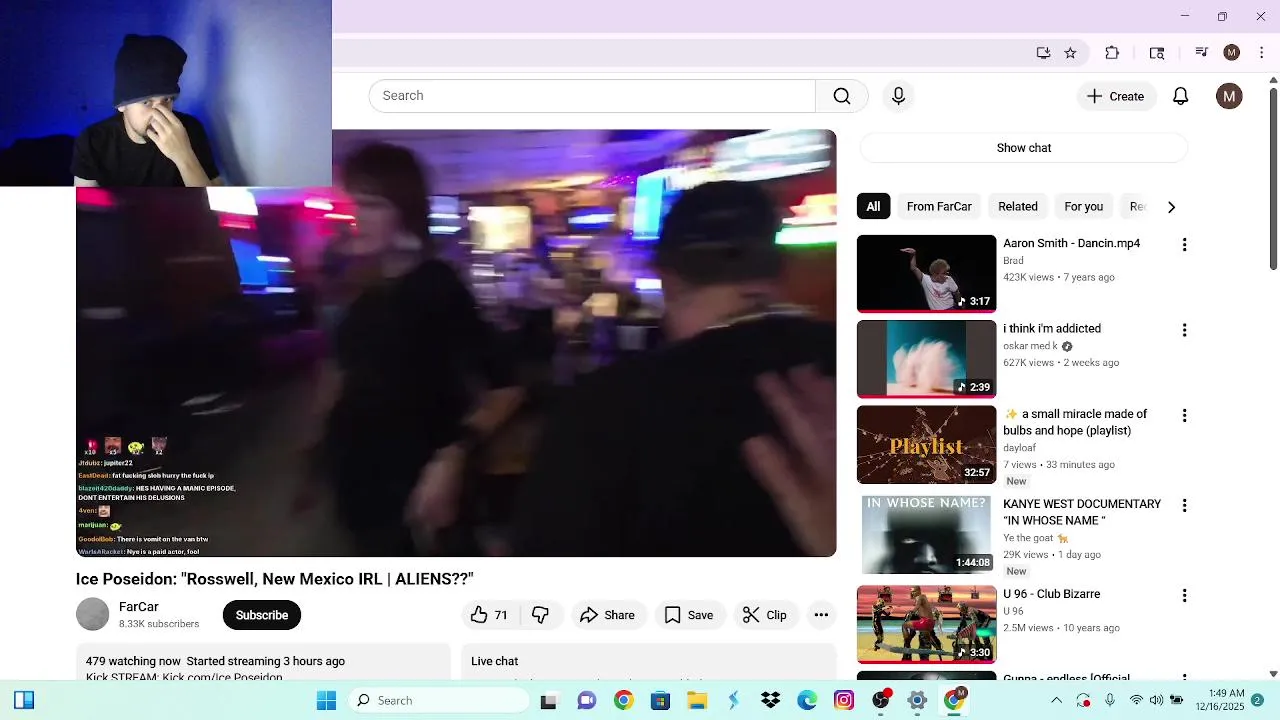This screenshot has height=720, width=1280.
Task: Dislike the video with thumbs down
Action: [541, 615]
